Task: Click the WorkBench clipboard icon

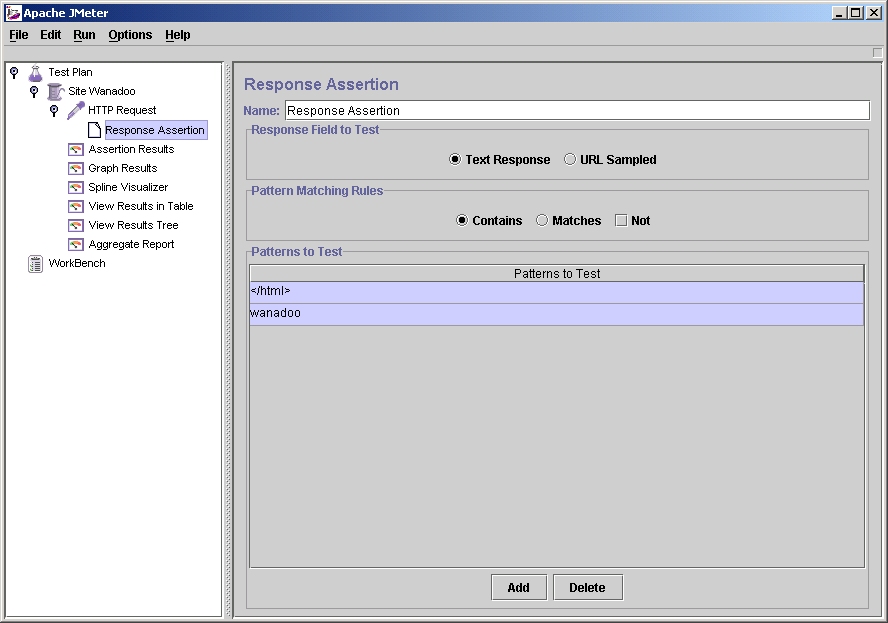Action: pos(36,264)
